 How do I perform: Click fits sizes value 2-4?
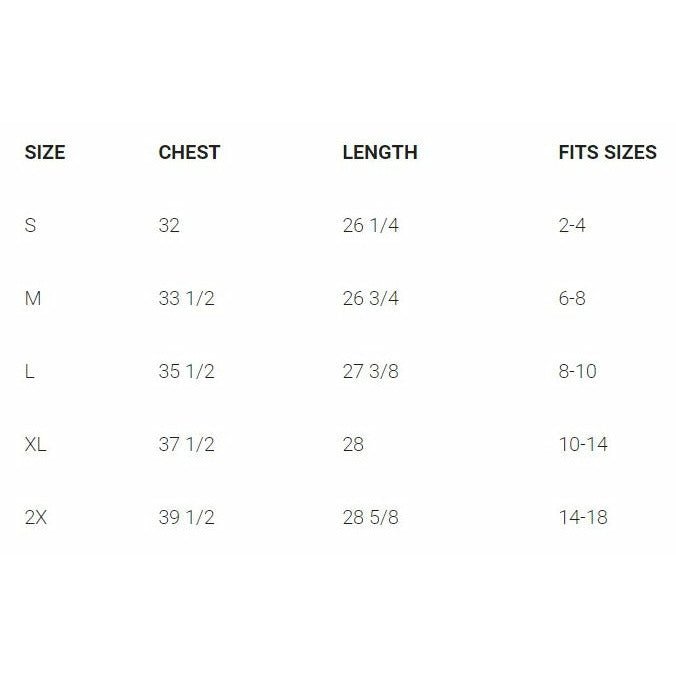pyautogui.click(x=572, y=226)
